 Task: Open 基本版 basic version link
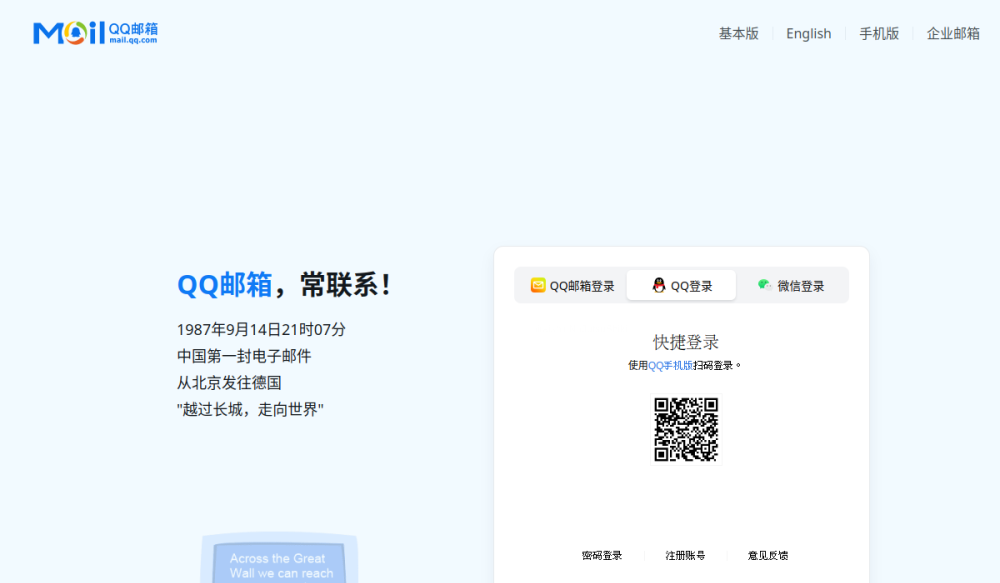(739, 34)
